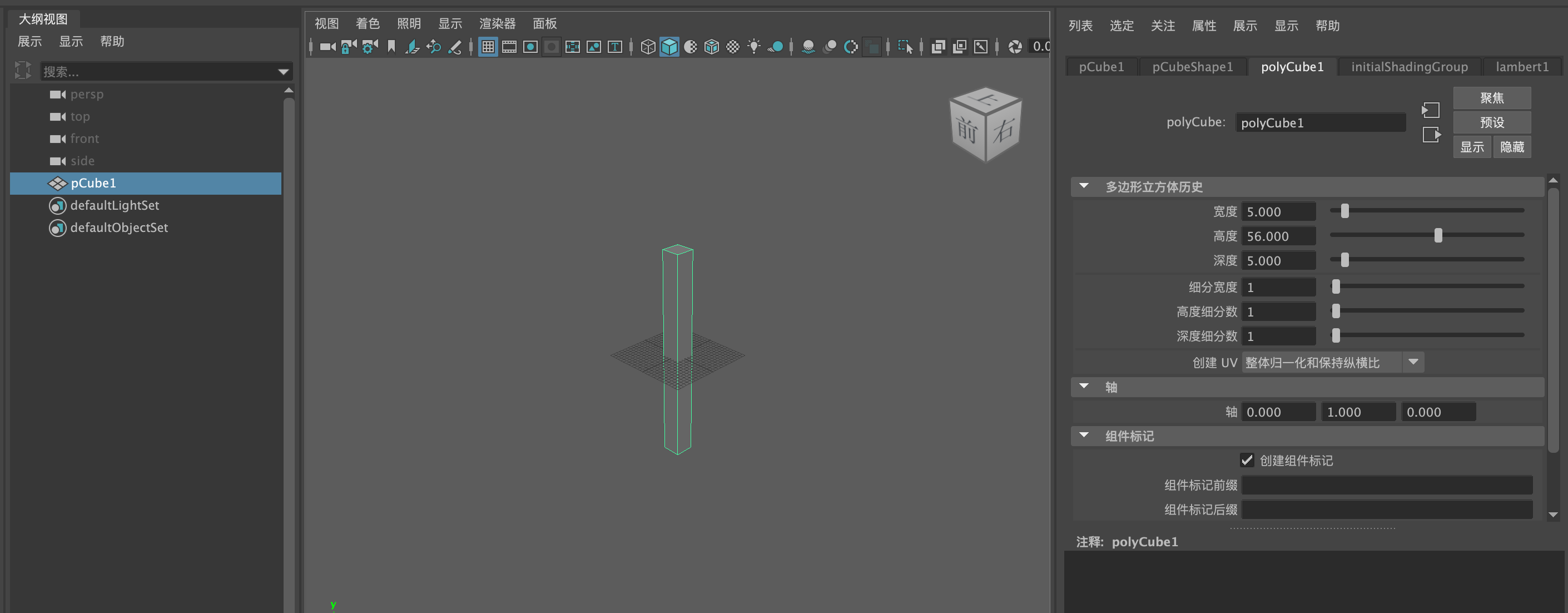
Task: Open the outliner search filter dropdown arrow
Action: (x=283, y=72)
